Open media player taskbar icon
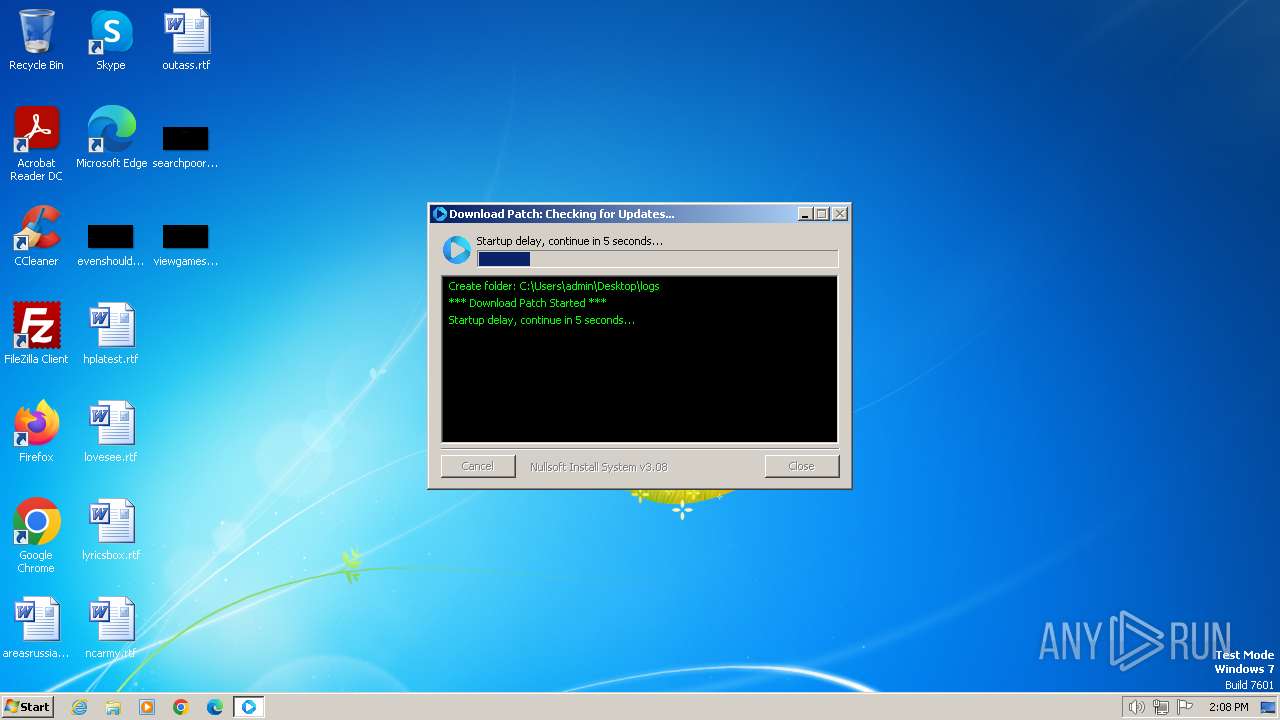This screenshot has height=720, width=1280. [x=147, y=707]
